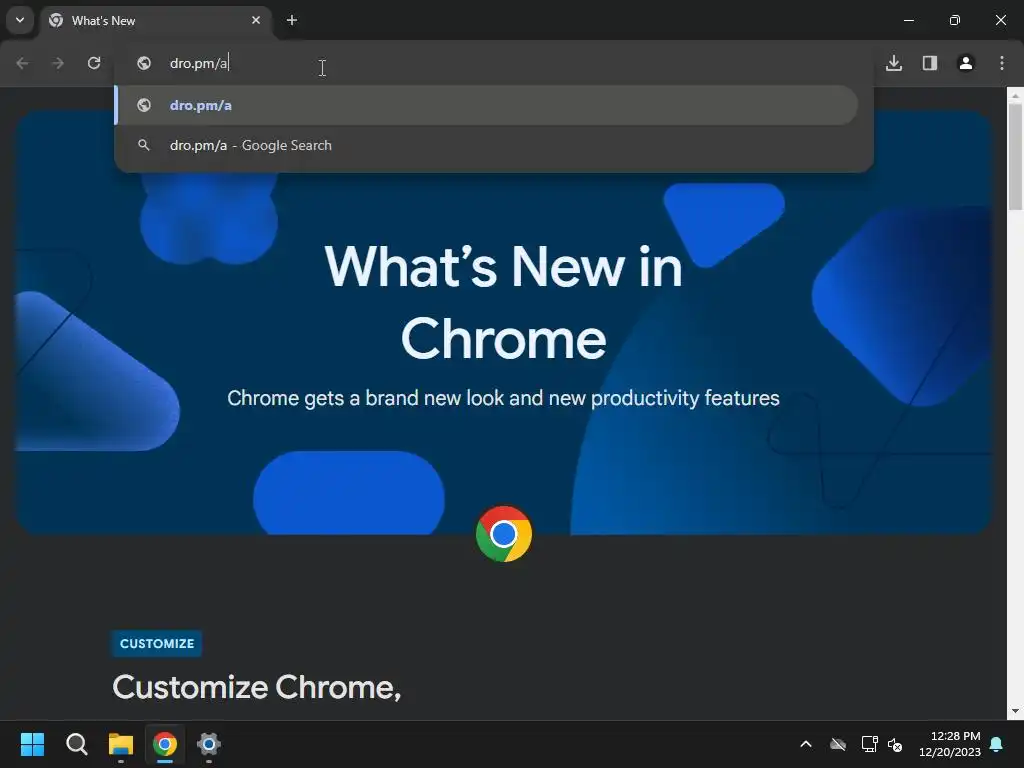The image size is (1024, 768).
Task: Click the globe icon in address bar
Action: (x=144, y=63)
